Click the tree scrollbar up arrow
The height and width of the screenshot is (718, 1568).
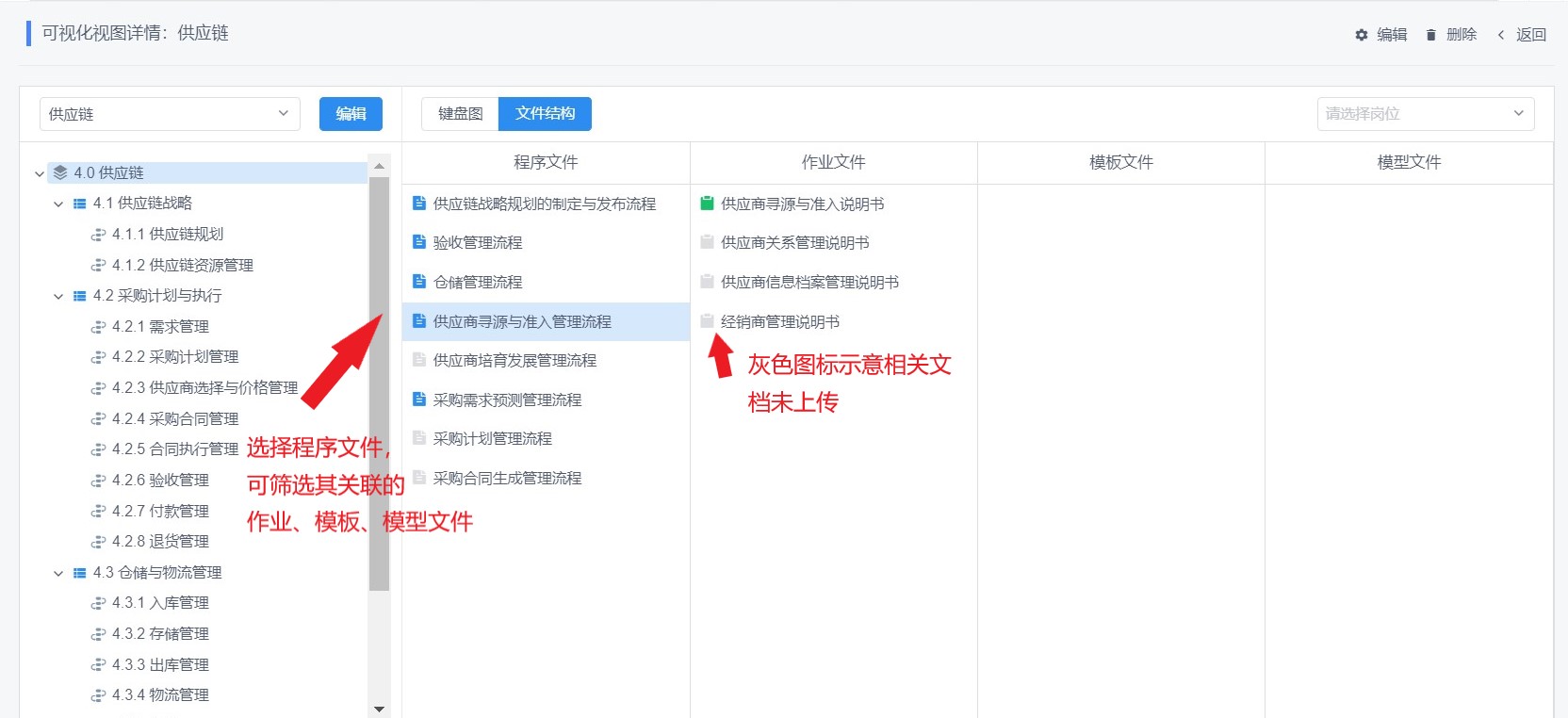(379, 166)
